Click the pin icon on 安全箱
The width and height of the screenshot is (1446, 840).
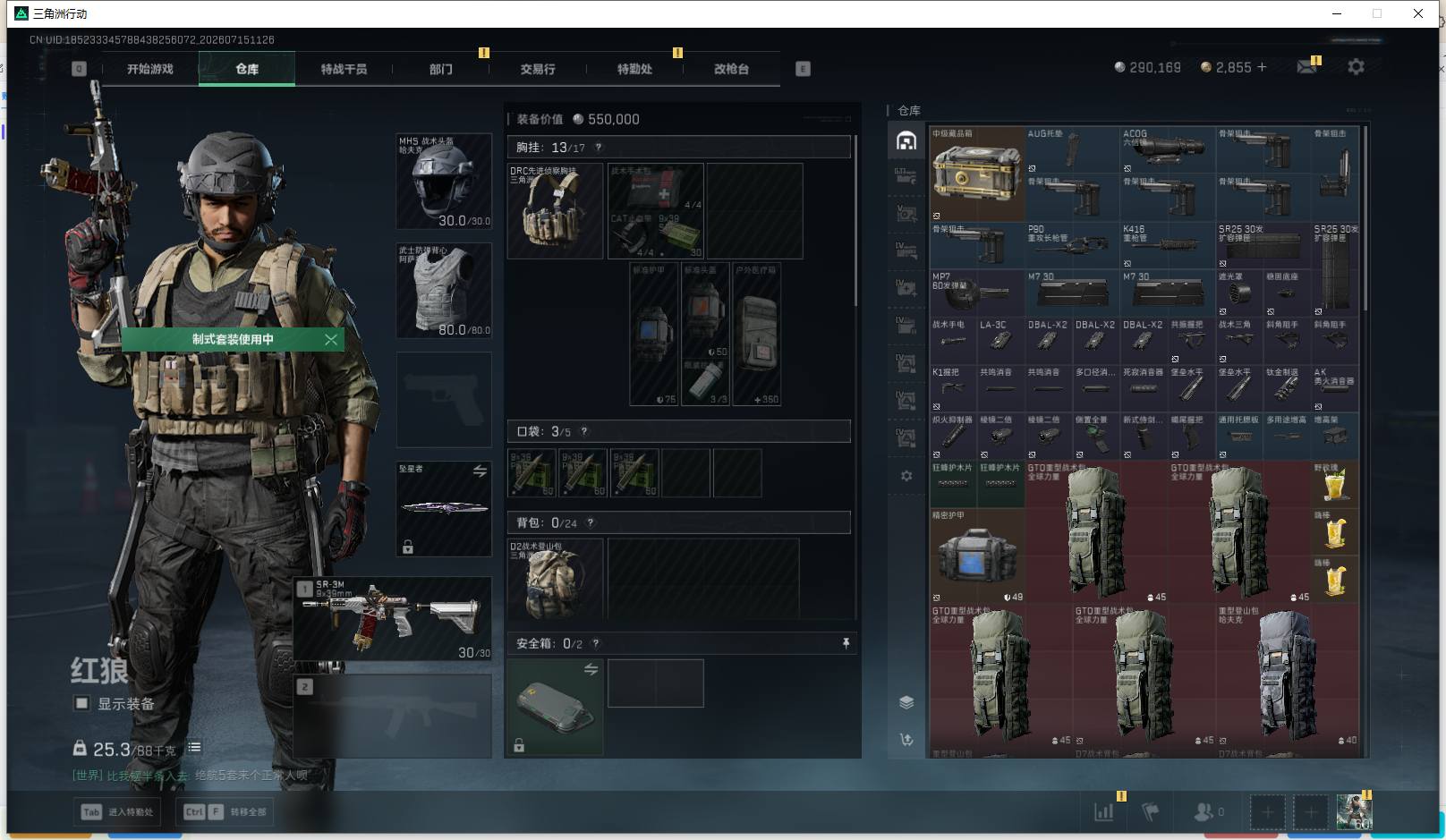click(x=846, y=643)
